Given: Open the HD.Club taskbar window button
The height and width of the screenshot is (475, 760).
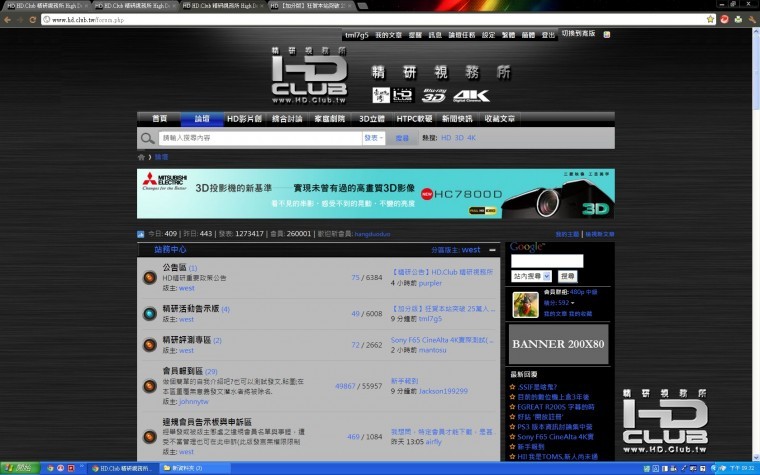Looking at the screenshot, I should pos(123,468).
